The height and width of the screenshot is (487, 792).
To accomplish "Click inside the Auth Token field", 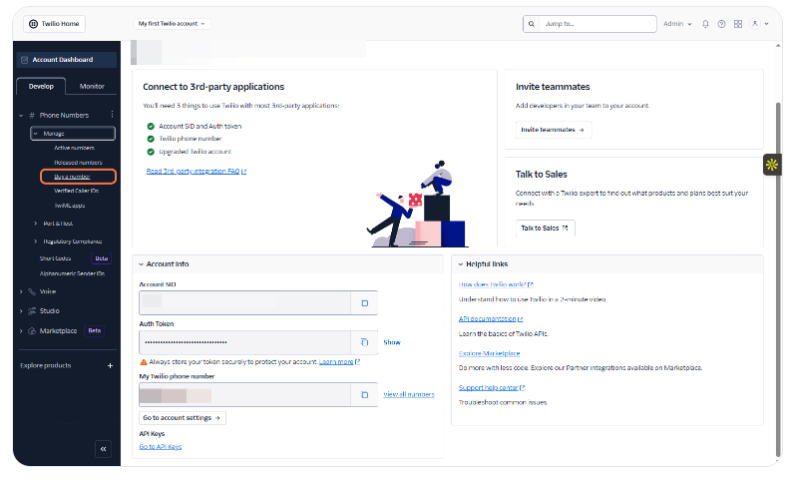I will [245, 343].
